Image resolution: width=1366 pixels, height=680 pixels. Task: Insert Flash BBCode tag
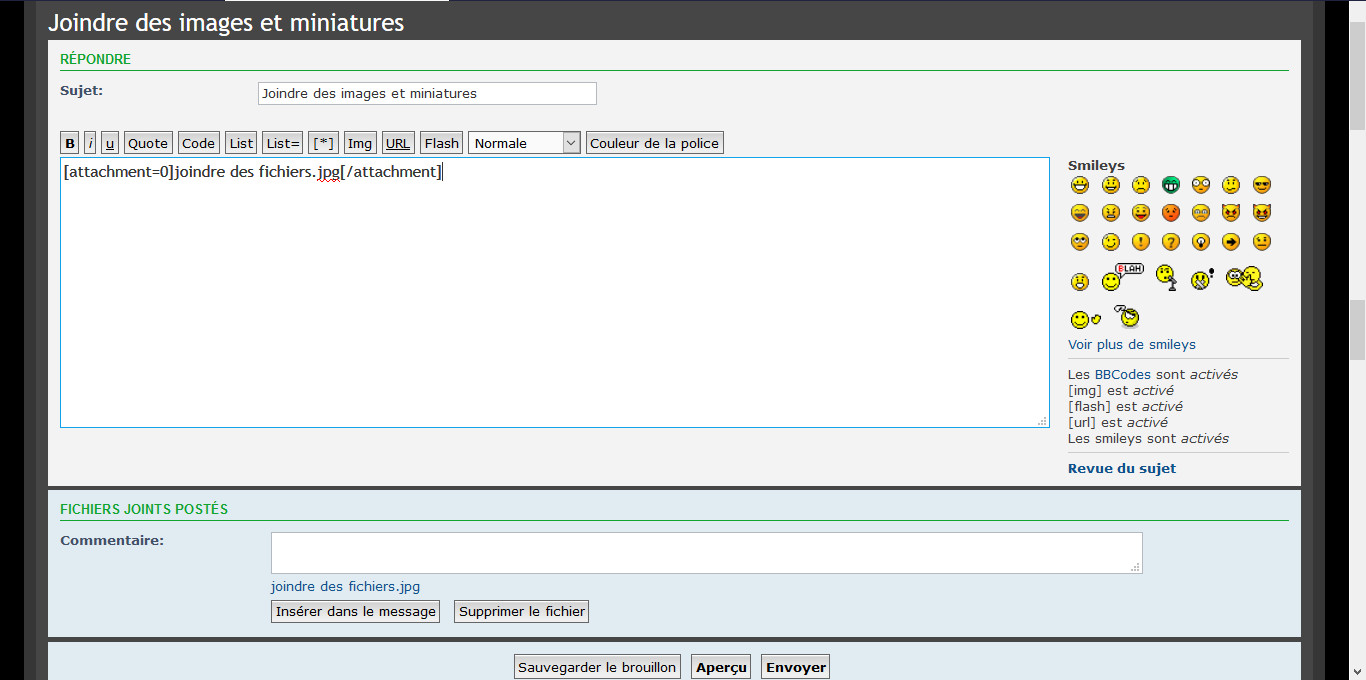pos(442,143)
